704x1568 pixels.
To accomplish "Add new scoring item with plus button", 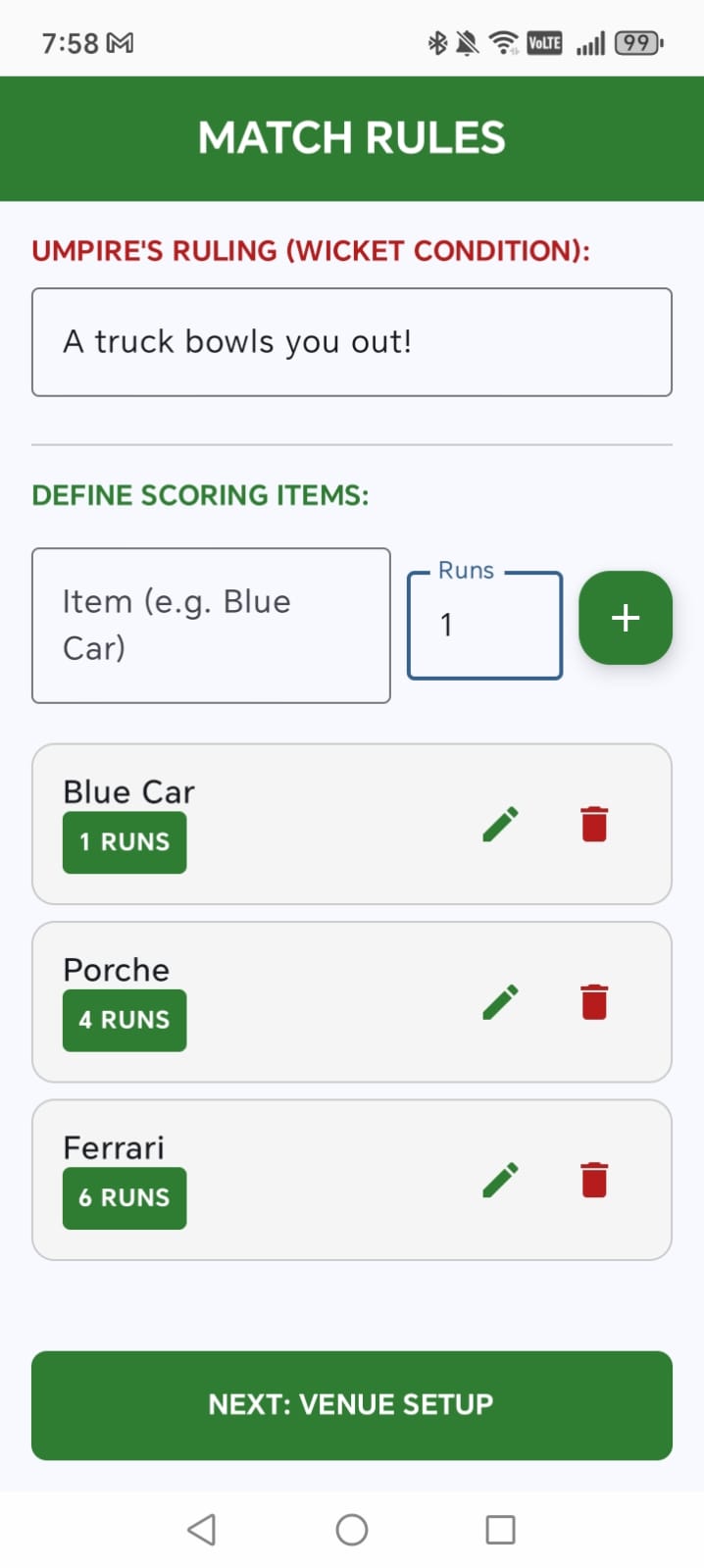I will point(626,618).
